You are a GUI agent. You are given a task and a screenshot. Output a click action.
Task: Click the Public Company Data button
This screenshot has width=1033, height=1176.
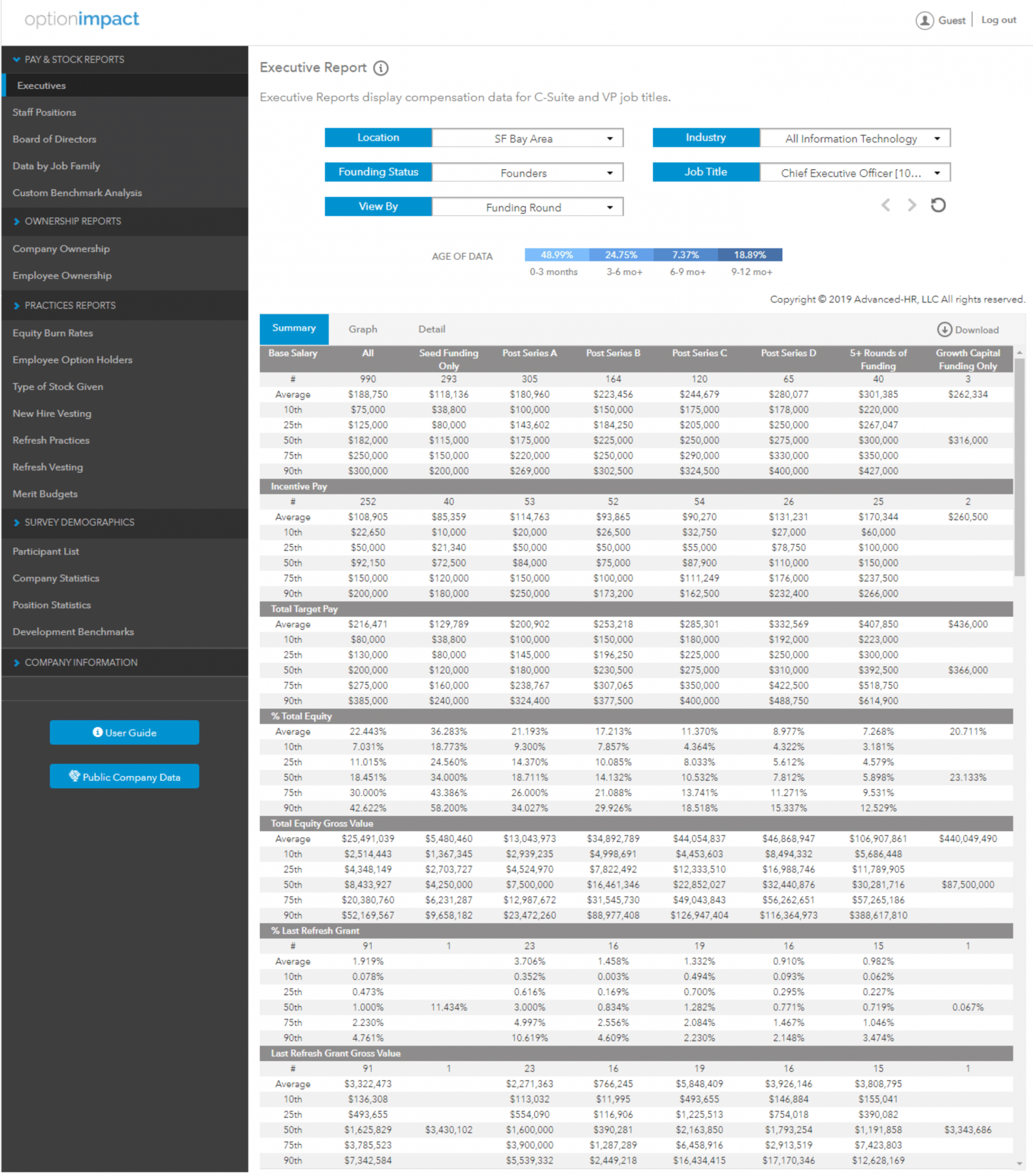[x=124, y=777]
